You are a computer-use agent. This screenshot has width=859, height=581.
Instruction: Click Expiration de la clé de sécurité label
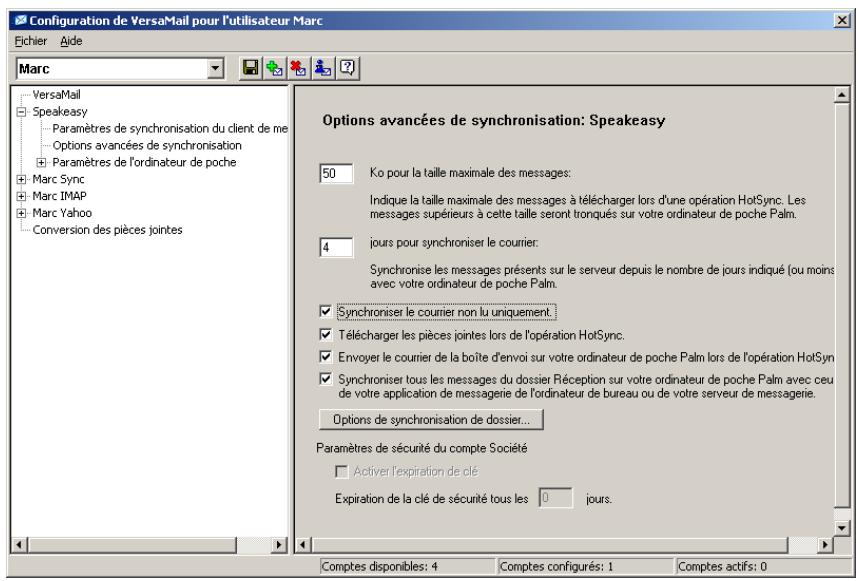coord(432,499)
